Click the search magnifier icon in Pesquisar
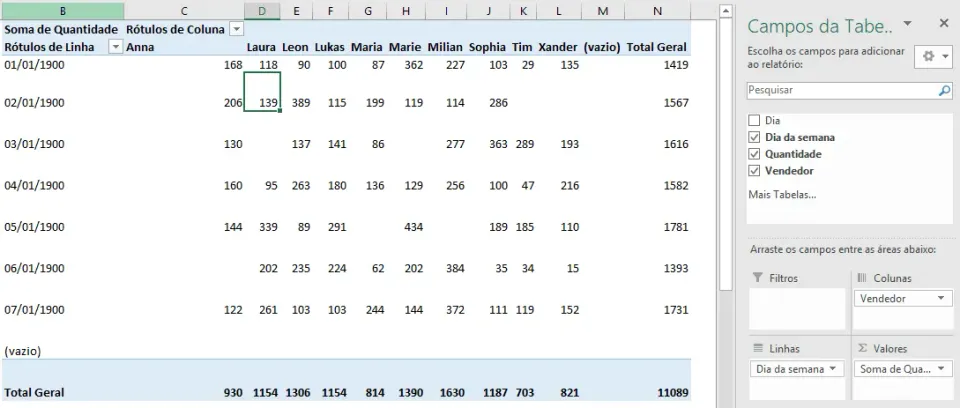 click(945, 91)
